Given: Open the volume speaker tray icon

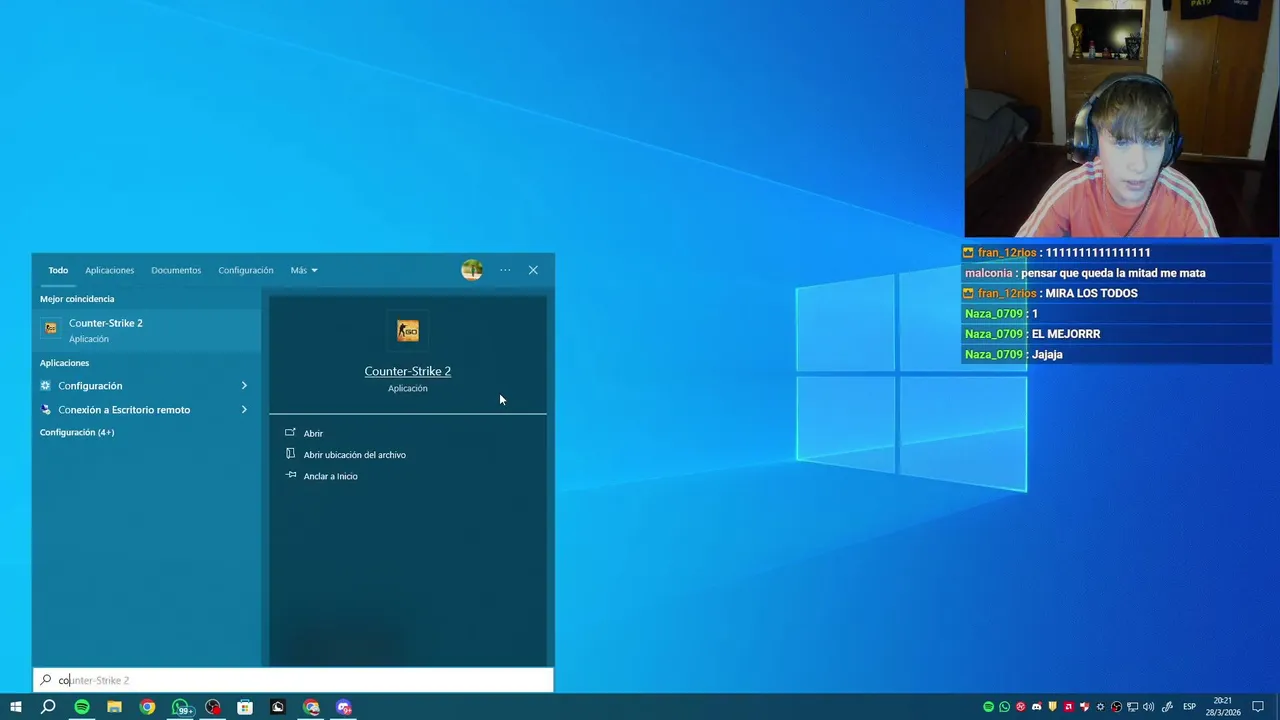Looking at the screenshot, I should 1148,707.
